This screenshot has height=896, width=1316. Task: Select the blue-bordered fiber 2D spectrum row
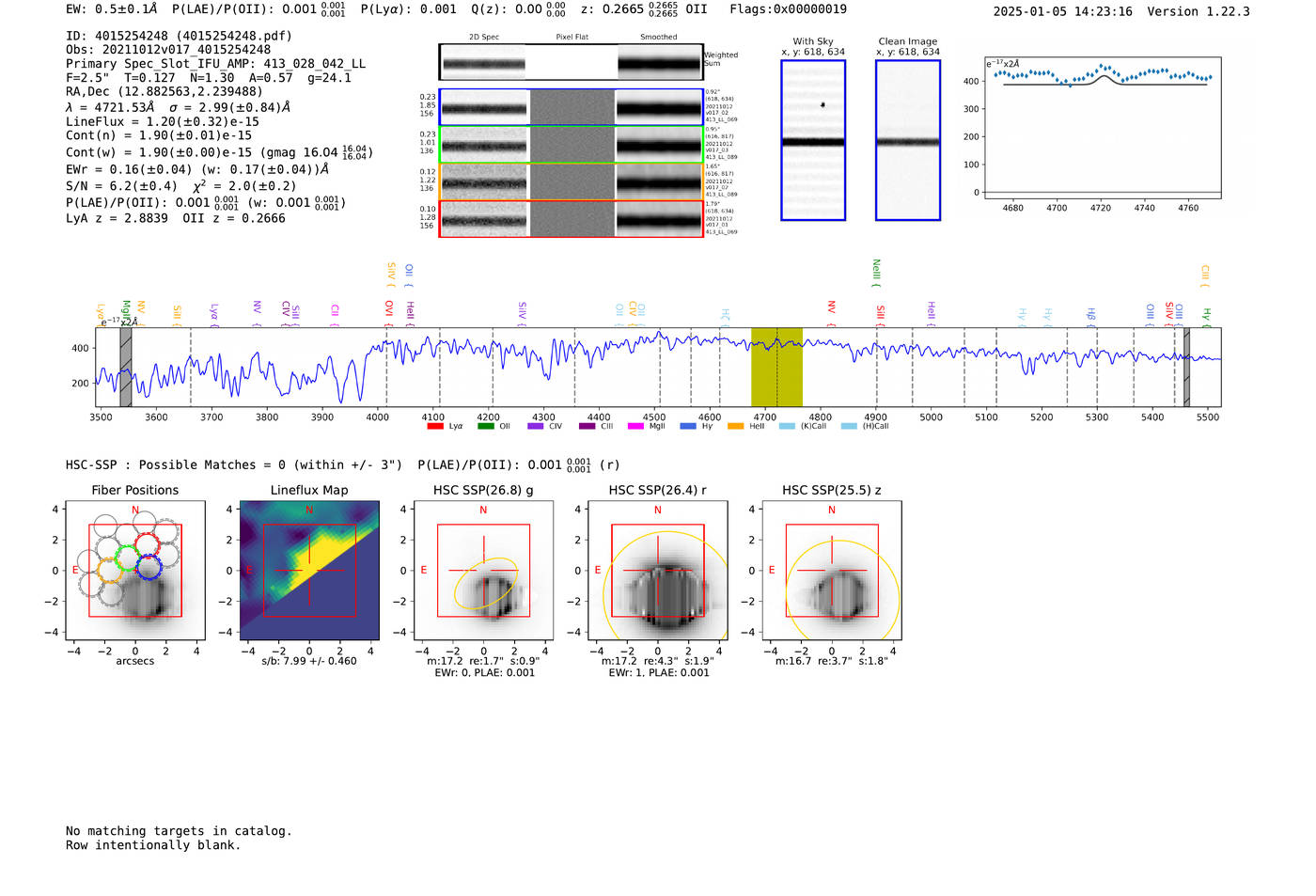tap(571, 107)
